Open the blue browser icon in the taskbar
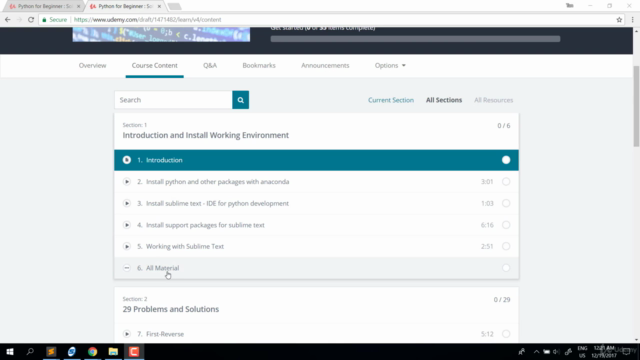The image size is (640, 360). click(72, 351)
